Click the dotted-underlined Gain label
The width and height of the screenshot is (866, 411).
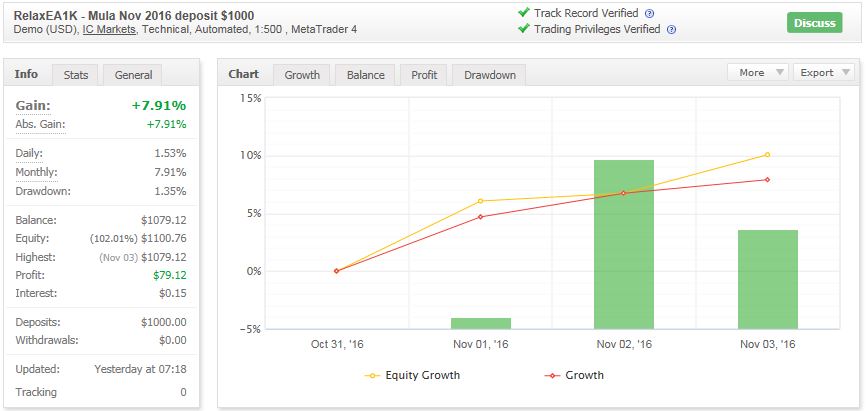pyautogui.click(x=33, y=106)
